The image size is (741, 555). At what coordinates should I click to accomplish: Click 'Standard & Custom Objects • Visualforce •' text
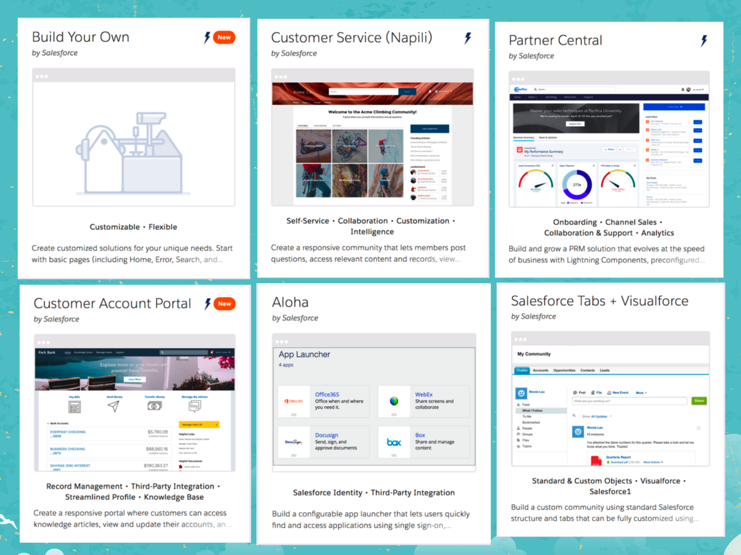tap(609, 481)
